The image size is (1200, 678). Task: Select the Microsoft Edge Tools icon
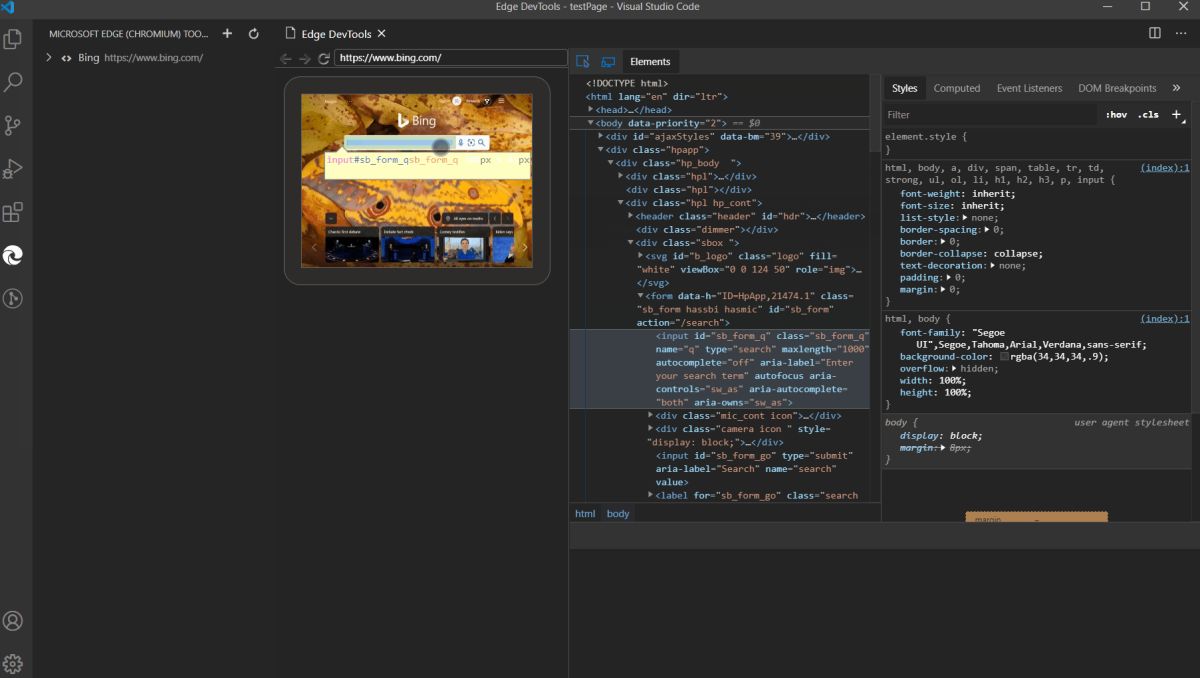13,255
